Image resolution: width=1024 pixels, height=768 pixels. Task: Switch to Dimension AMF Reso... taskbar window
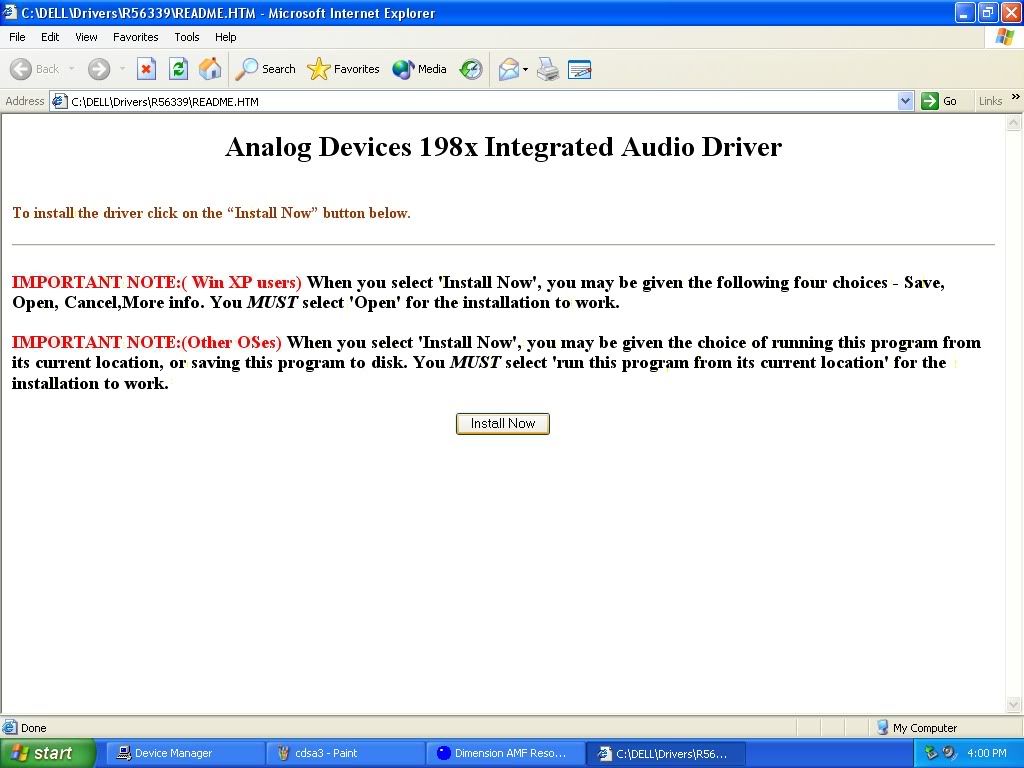505,753
